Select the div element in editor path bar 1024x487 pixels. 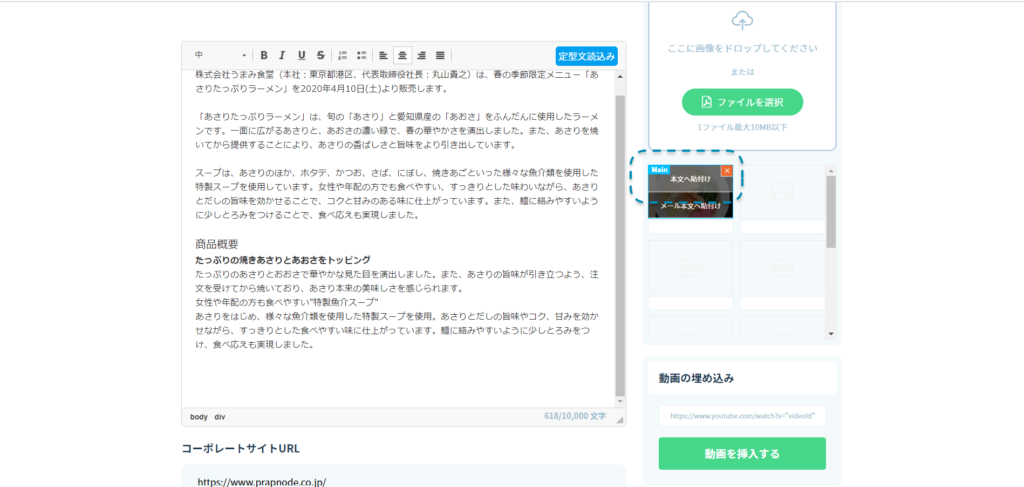click(x=219, y=417)
